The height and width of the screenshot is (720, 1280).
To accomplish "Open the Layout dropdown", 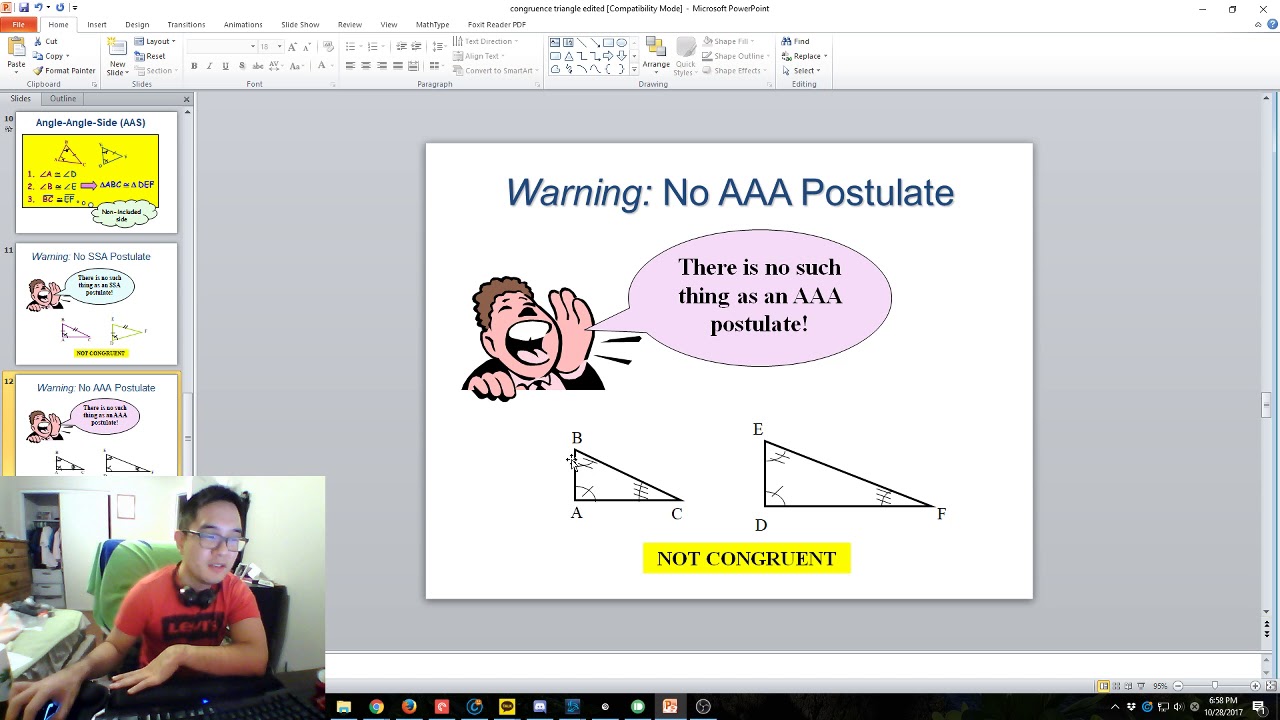I will tap(155, 42).
